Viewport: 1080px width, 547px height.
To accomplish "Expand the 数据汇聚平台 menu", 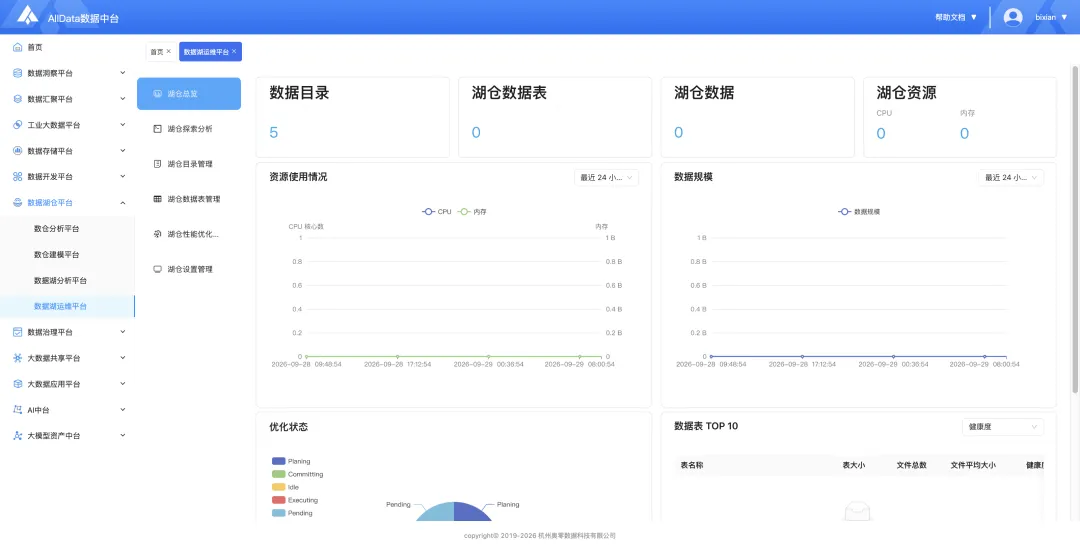I will coord(123,99).
